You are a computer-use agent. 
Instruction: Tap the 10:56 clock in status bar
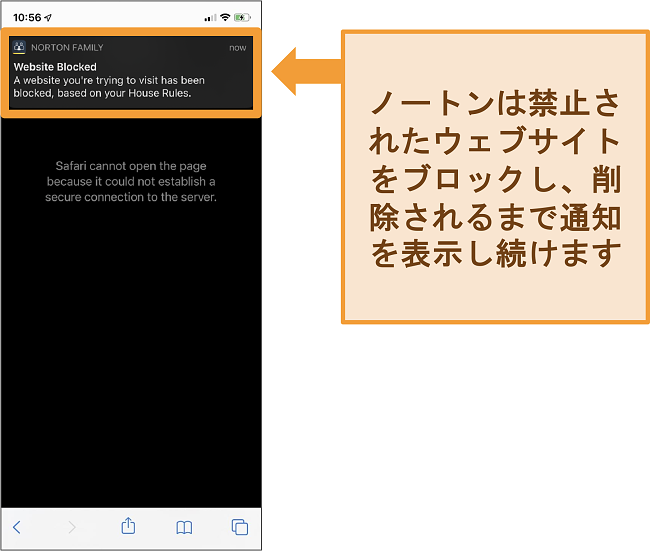27,17
